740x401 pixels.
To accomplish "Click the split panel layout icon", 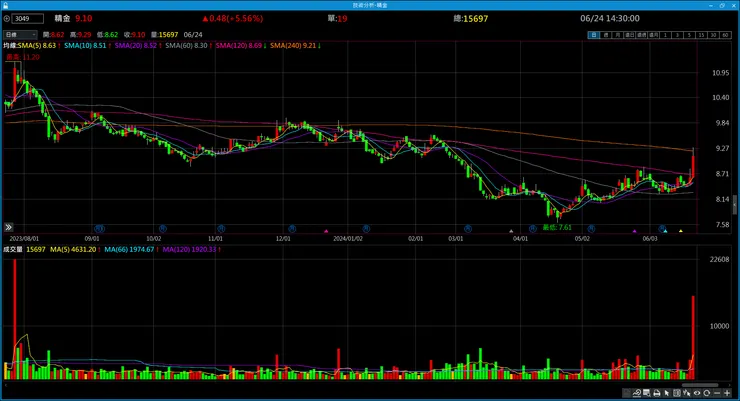I will pos(677,393).
